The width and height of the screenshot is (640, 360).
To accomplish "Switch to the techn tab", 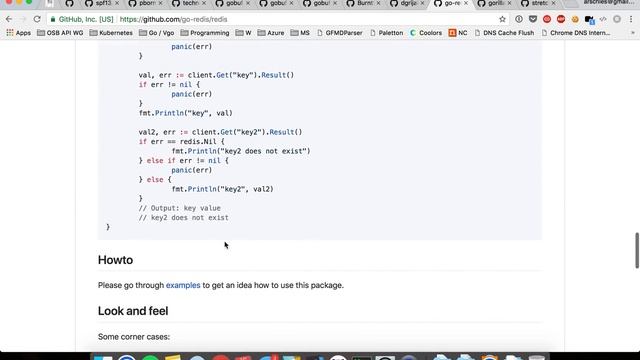I will point(188,3).
